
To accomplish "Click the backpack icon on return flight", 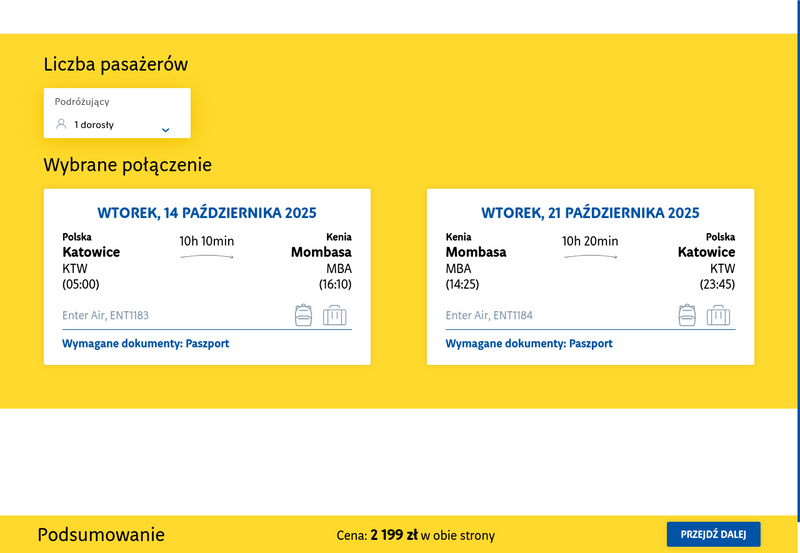I will (x=687, y=315).
